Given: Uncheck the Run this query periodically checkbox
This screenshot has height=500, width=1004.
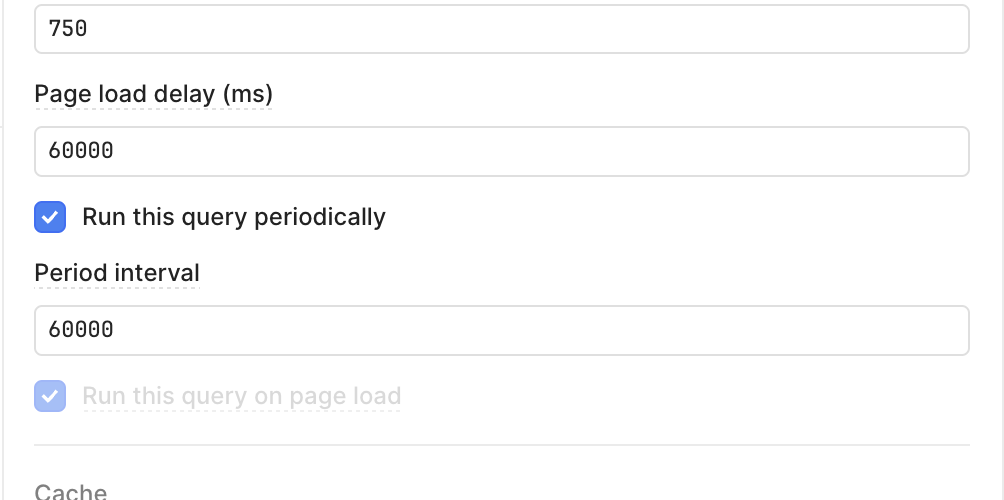Looking at the screenshot, I should click(50, 217).
